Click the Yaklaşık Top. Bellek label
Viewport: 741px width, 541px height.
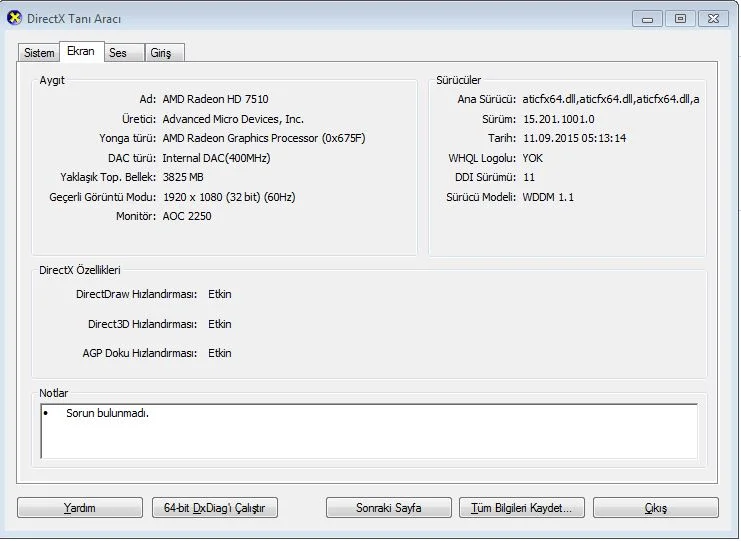click(108, 177)
